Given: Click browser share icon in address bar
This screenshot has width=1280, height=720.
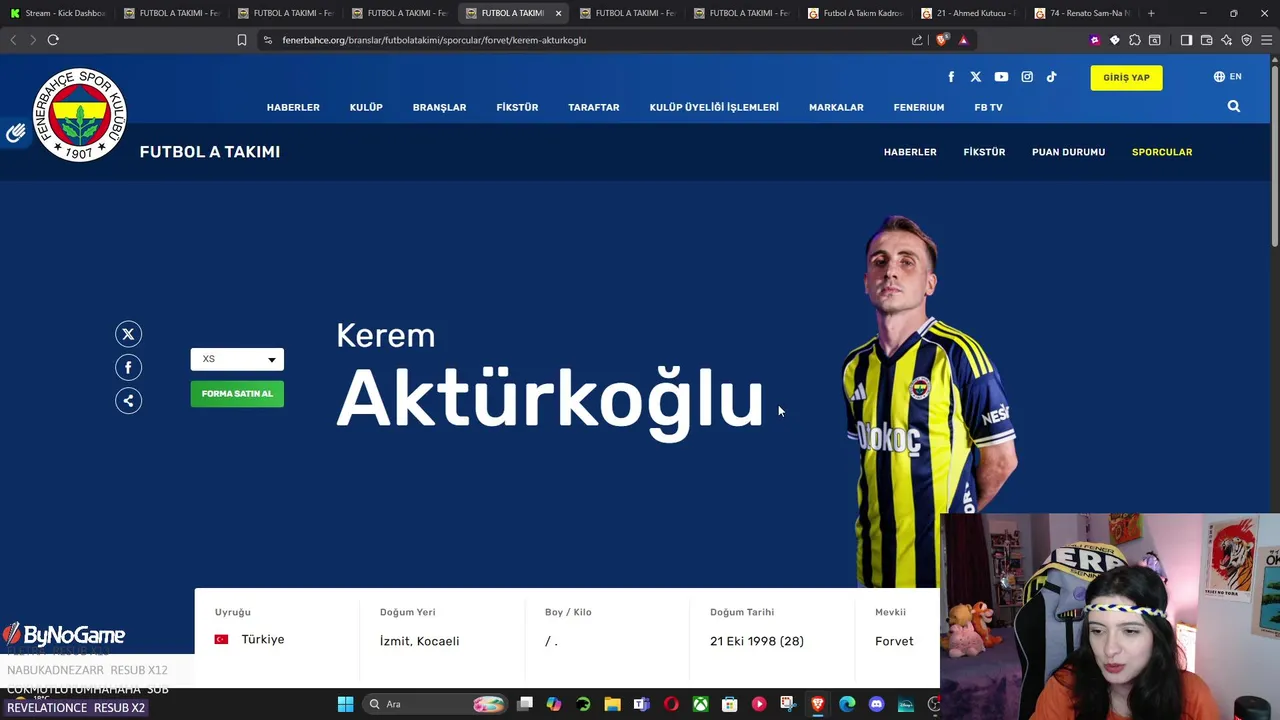Looking at the screenshot, I should (917, 40).
